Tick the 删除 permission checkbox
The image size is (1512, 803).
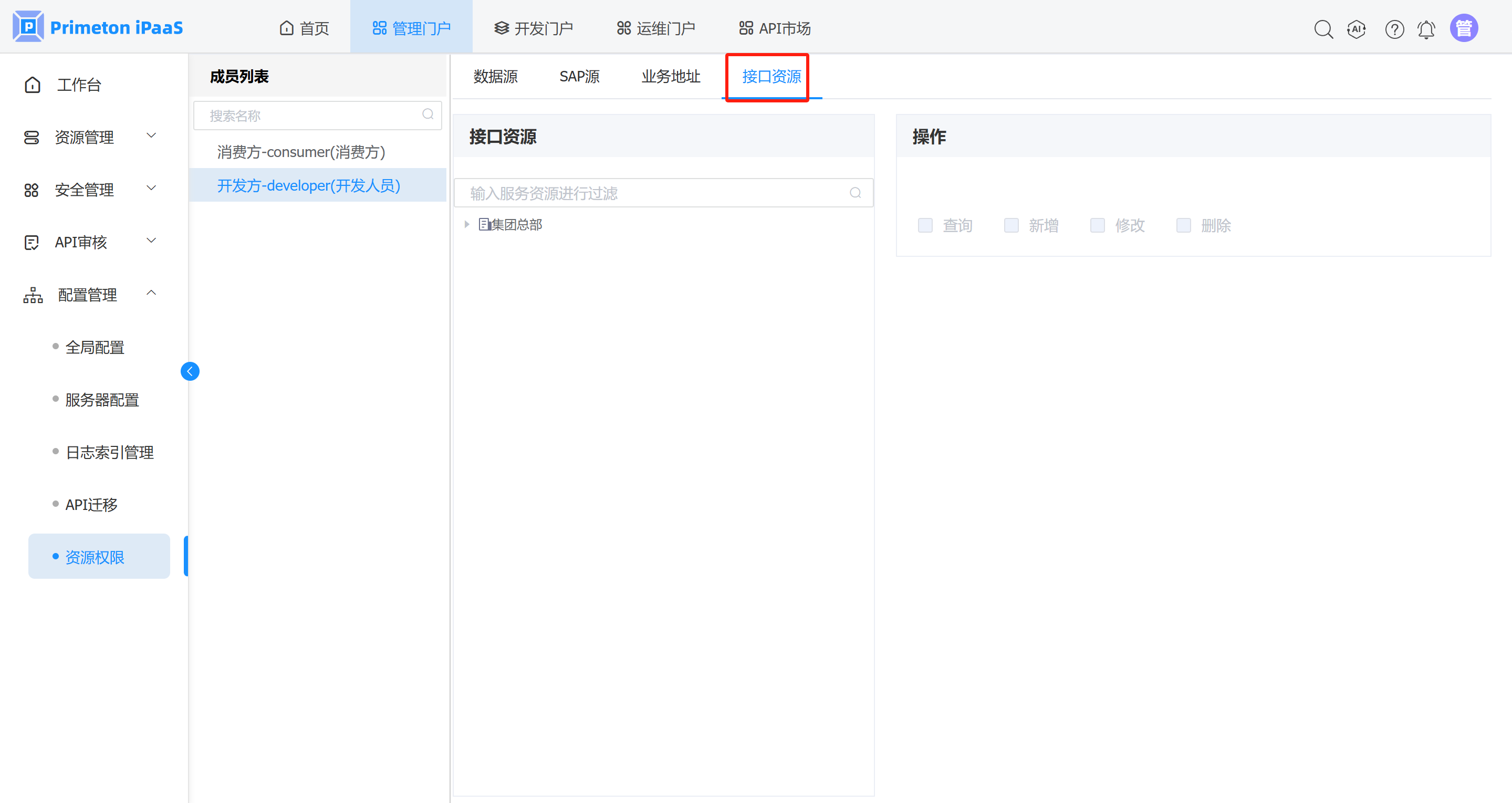[x=1183, y=225]
